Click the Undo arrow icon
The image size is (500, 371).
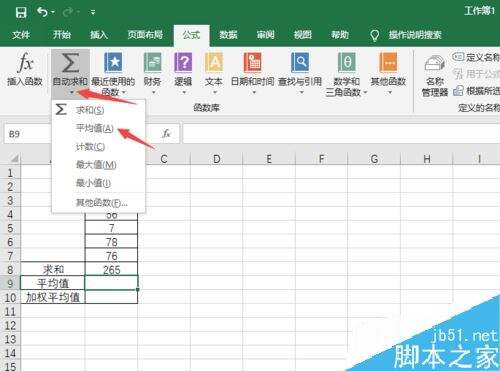pyautogui.click(x=42, y=12)
